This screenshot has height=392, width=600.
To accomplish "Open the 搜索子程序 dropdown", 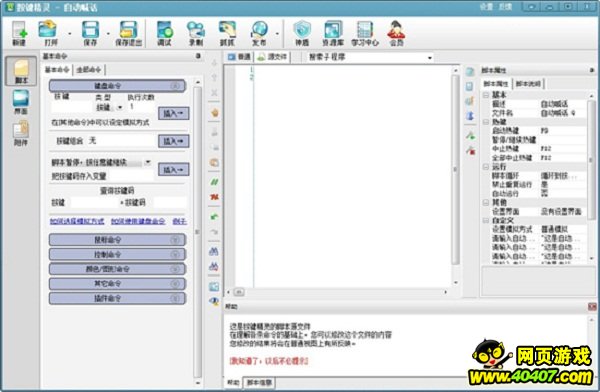I will point(370,57).
